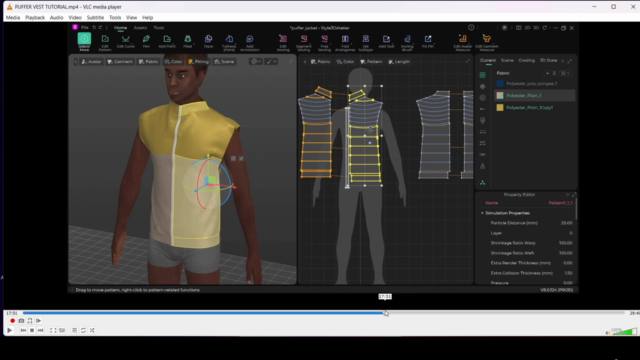Play the video in VLC
This screenshot has height=360, width=640.
pos(9,330)
